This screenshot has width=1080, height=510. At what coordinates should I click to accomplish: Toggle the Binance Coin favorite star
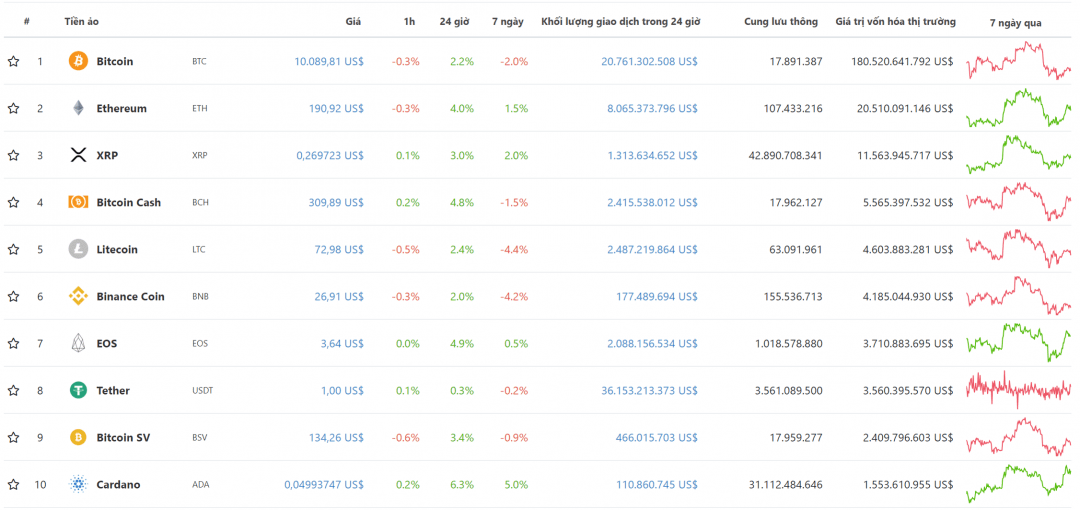click(13, 296)
